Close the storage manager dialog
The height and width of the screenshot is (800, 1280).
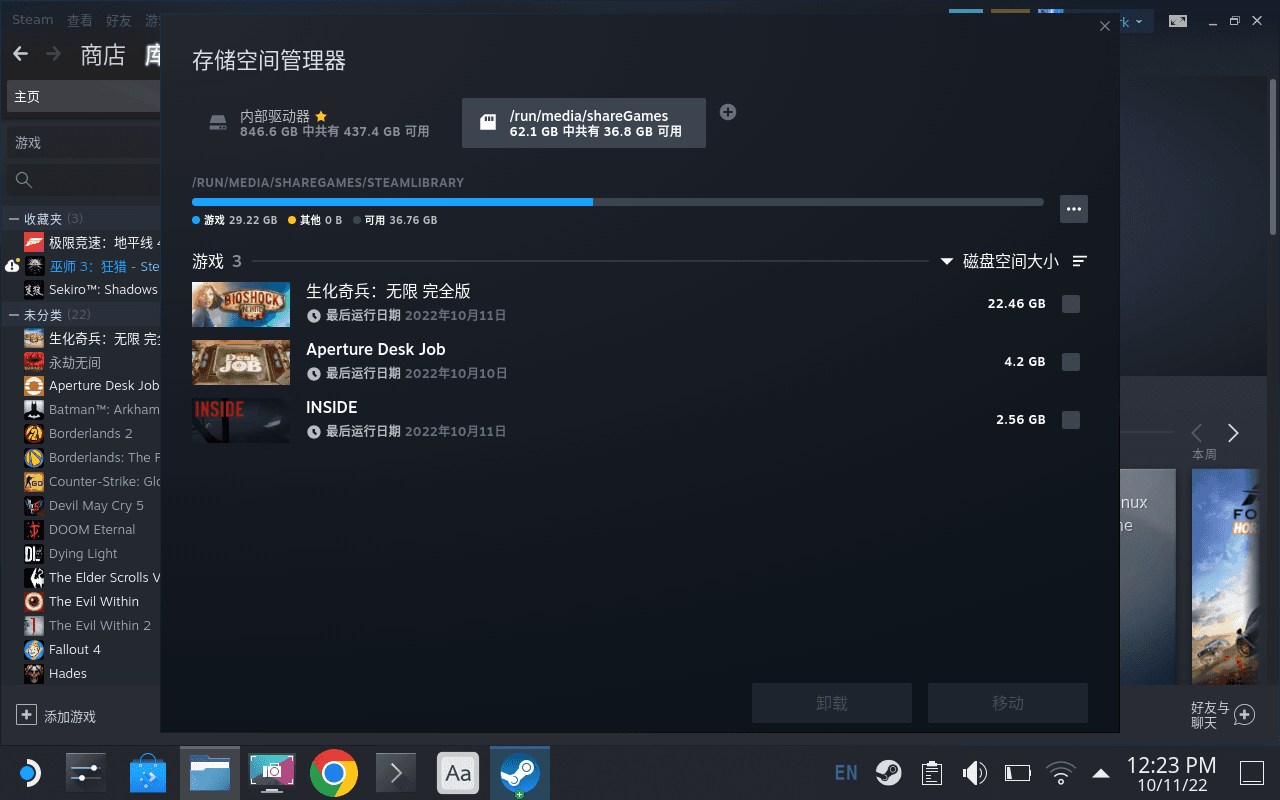pyautogui.click(x=1105, y=26)
